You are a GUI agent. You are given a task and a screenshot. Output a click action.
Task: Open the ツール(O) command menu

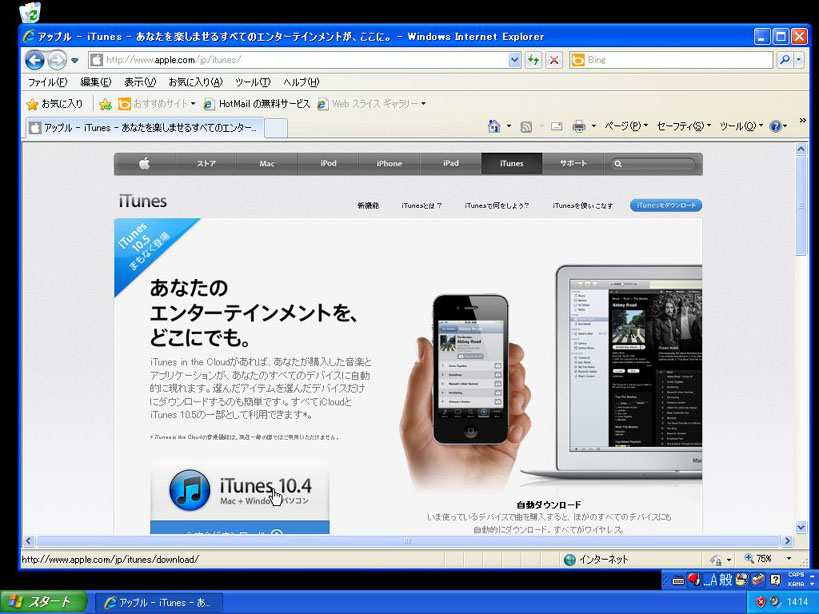(x=741, y=126)
